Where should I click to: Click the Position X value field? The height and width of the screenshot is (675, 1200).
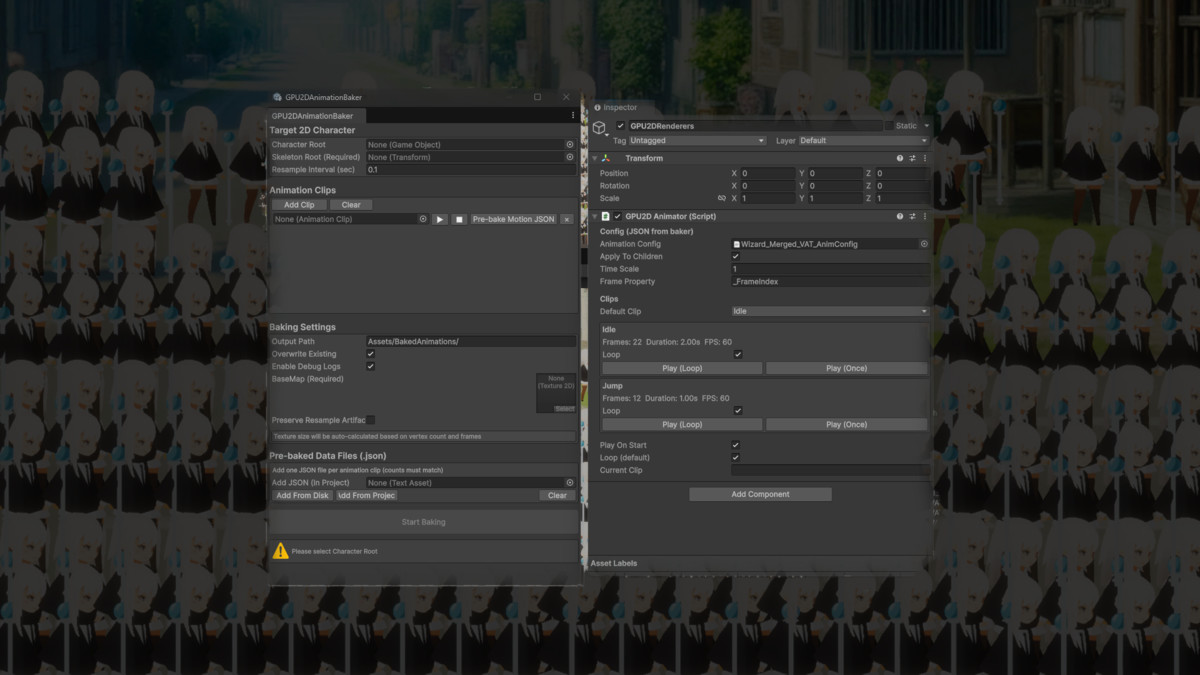[x=767, y=174]
